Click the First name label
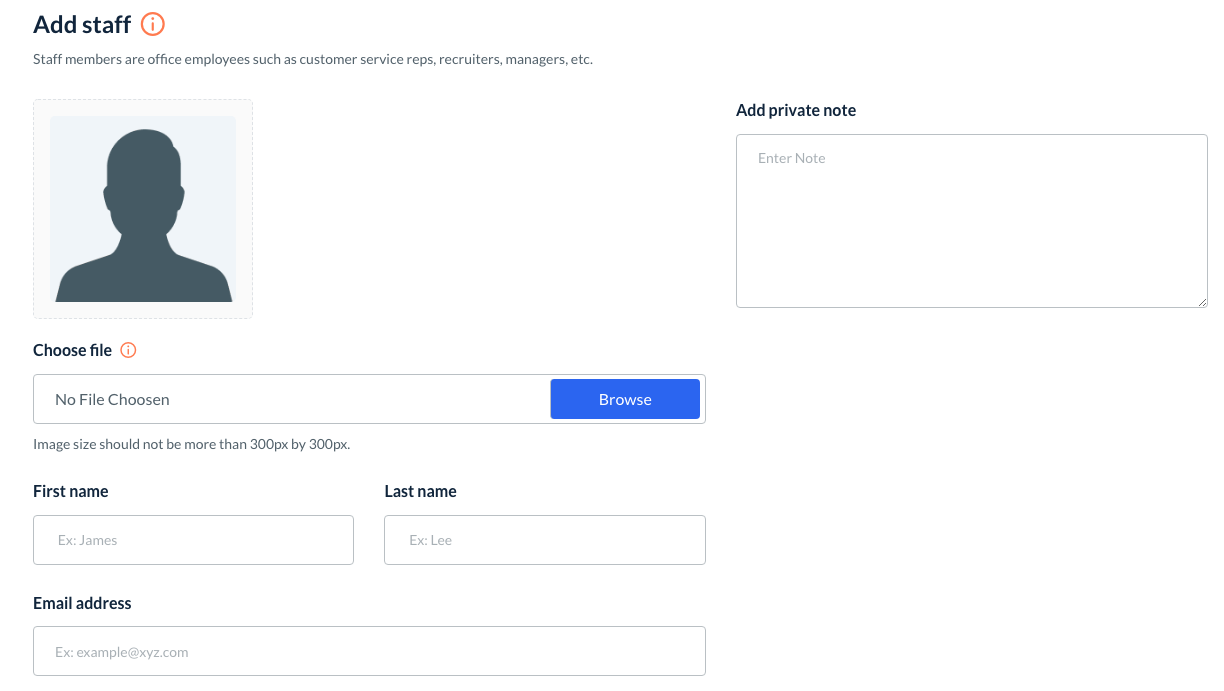The width and height of the screenshot is (1224, 691). coord(71,491)
